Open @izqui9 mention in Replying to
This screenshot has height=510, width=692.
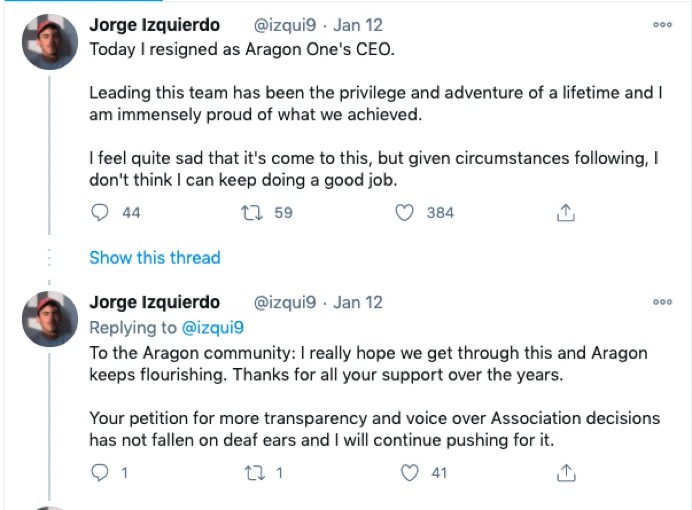coord(212,327)
